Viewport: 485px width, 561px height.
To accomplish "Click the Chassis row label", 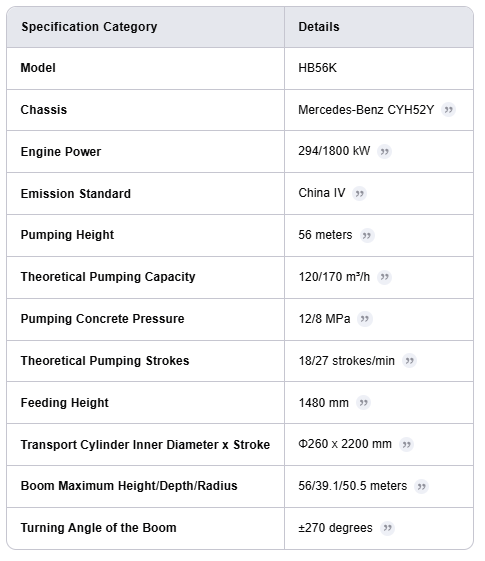I will click(x=44, y=110).
